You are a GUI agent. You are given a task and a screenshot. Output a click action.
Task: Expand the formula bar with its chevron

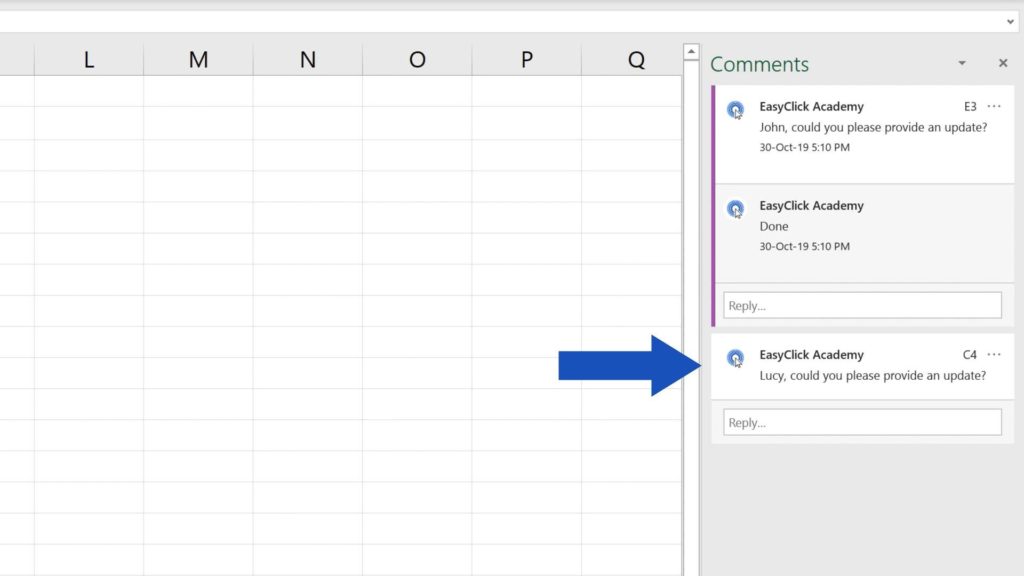[x=1012, y=20]
